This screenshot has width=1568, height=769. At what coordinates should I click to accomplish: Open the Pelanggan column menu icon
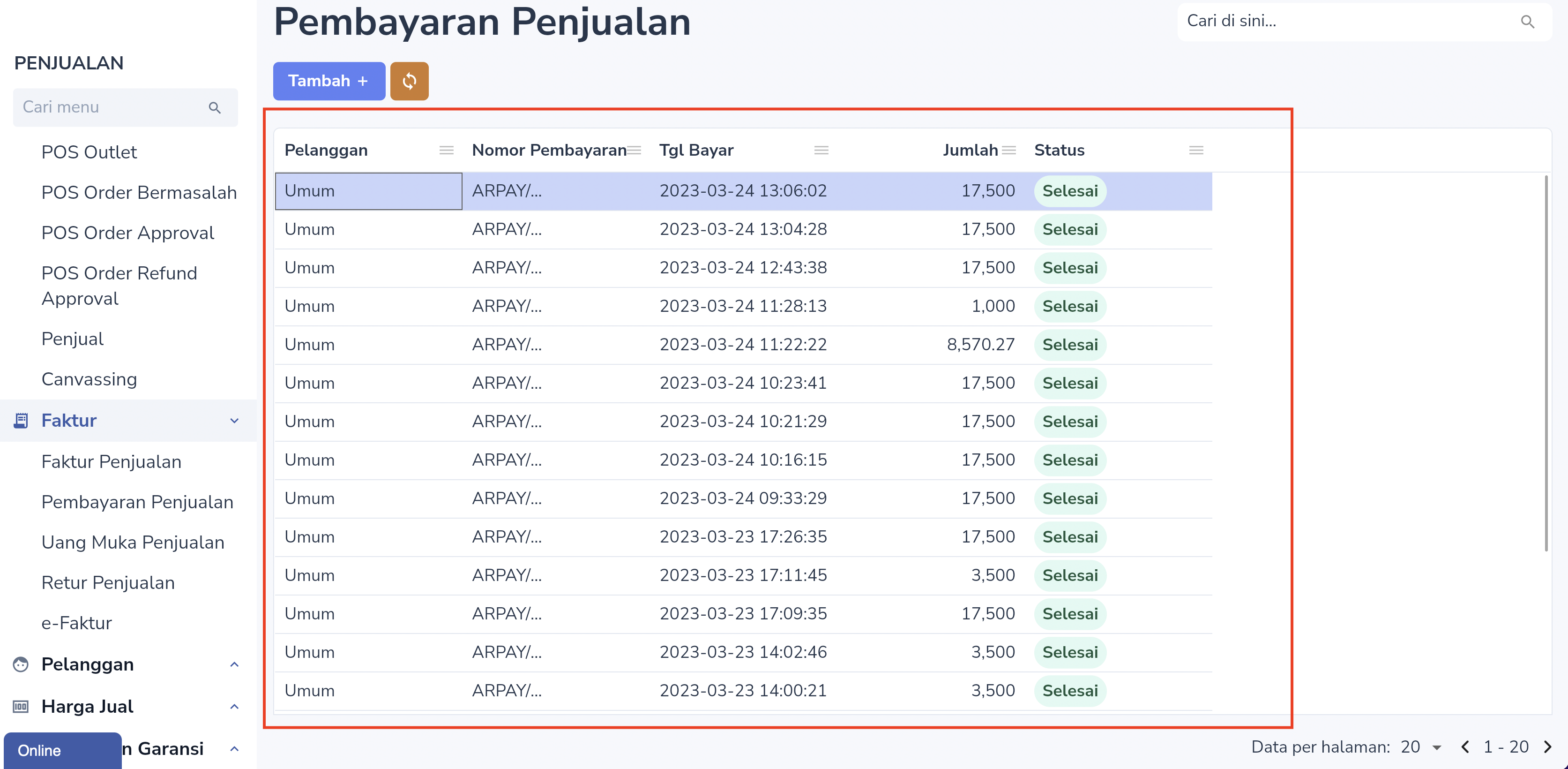pos(446,151)
